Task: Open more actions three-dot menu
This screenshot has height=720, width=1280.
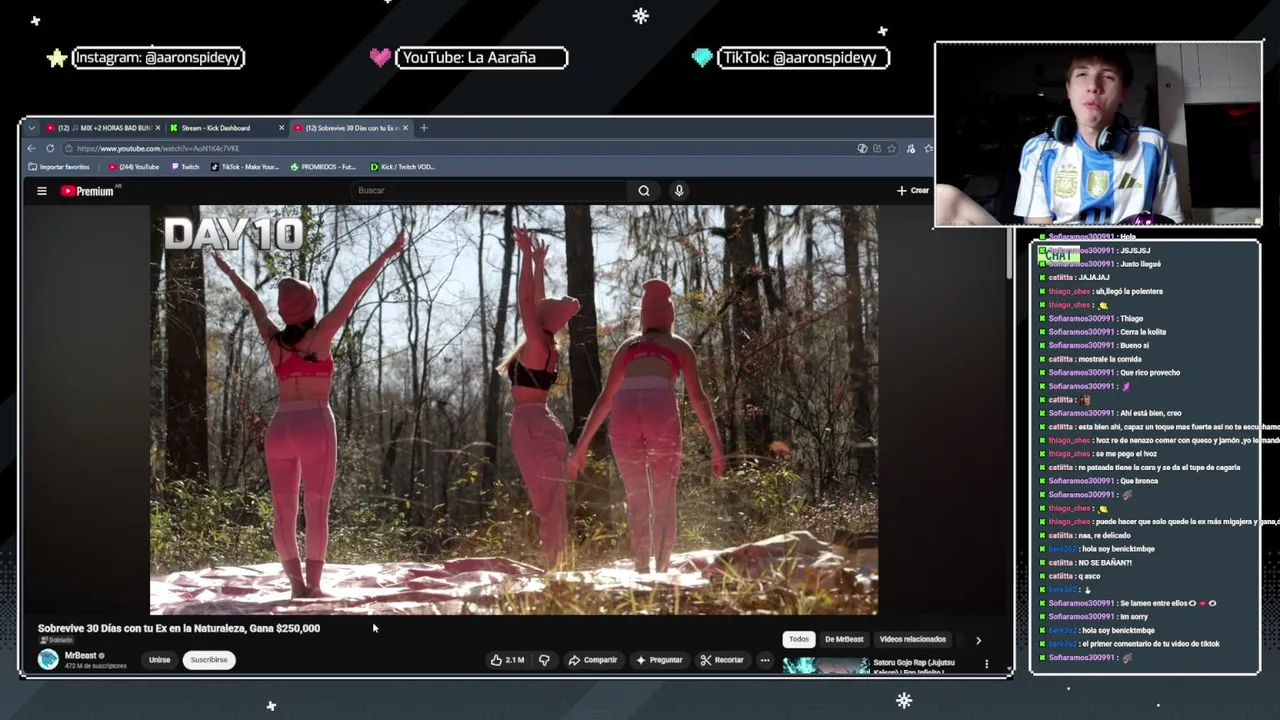Action: click(x=765, y=660)
